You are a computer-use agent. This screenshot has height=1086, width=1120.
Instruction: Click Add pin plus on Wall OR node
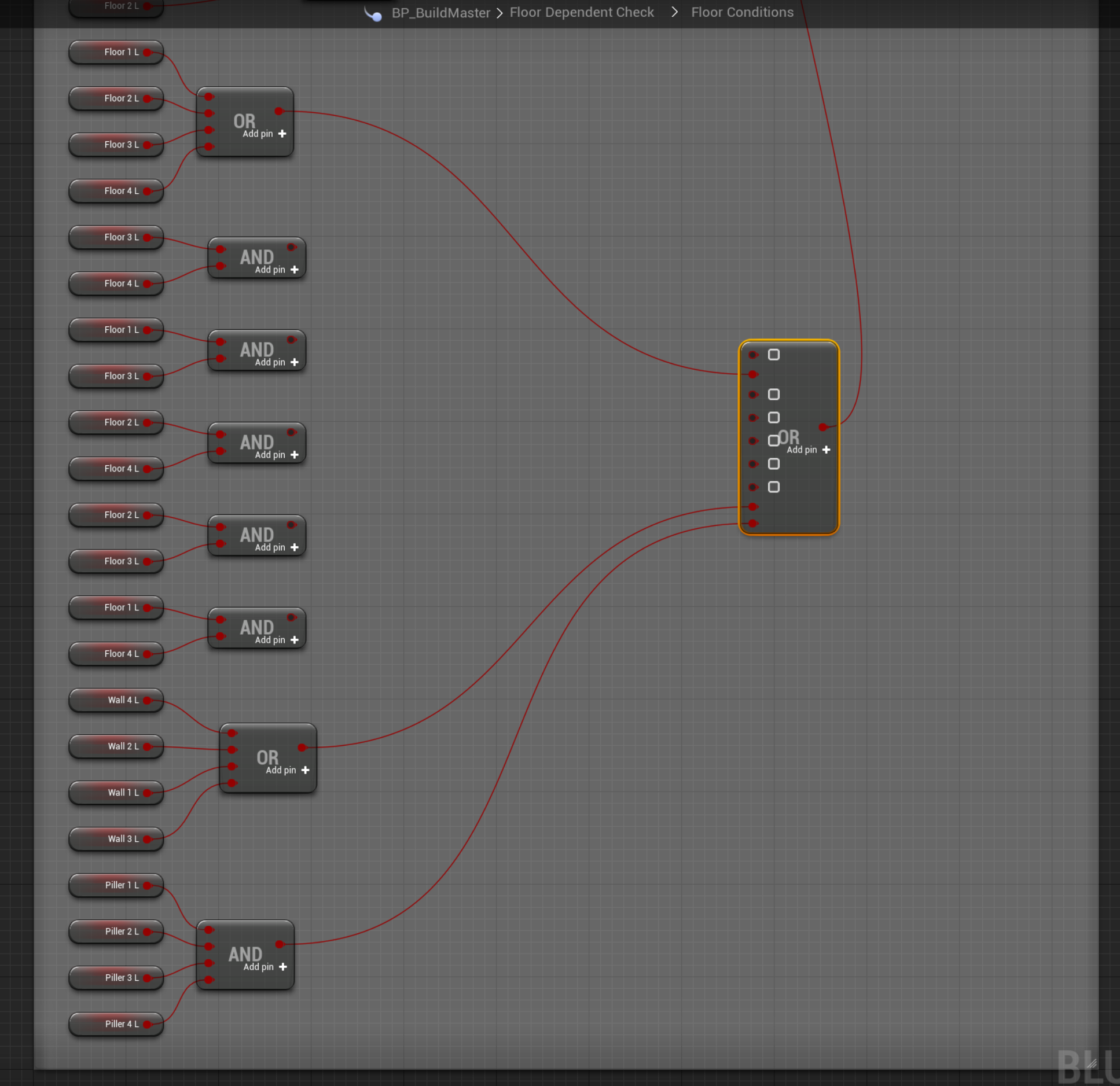(x=305, y=770)
